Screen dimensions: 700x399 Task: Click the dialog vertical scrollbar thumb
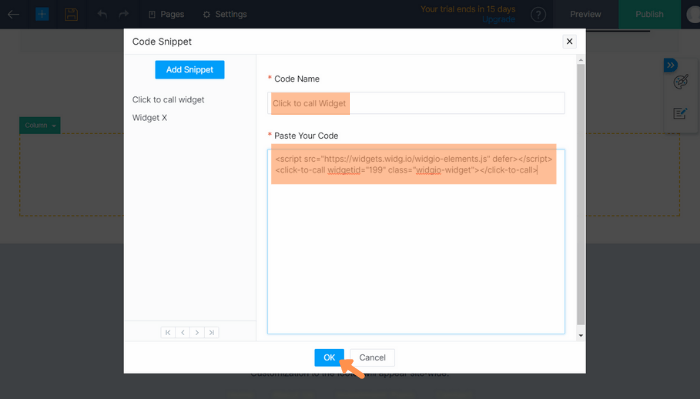click(581, 194)
